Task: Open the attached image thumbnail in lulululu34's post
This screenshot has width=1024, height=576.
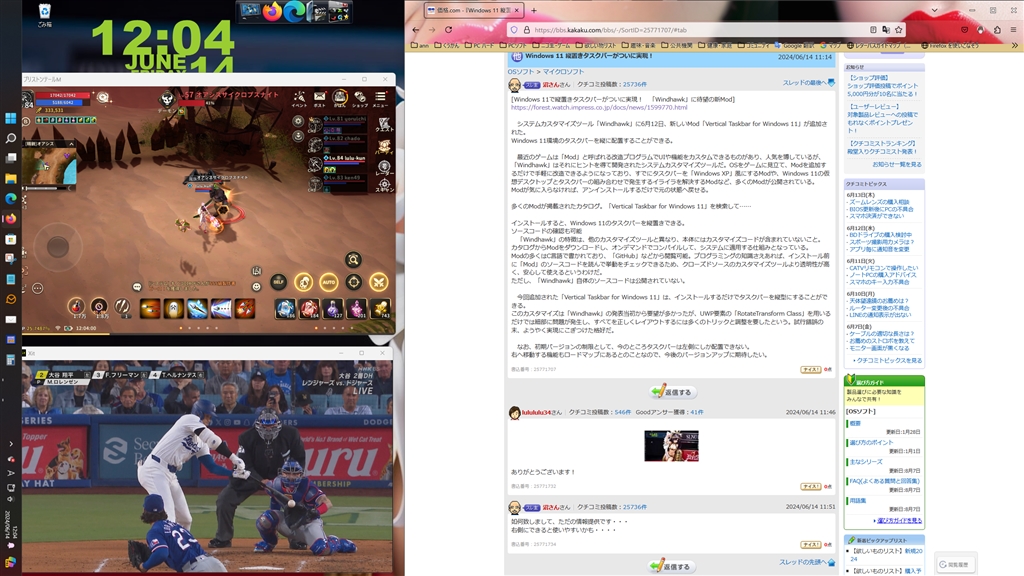Action: 671,446
